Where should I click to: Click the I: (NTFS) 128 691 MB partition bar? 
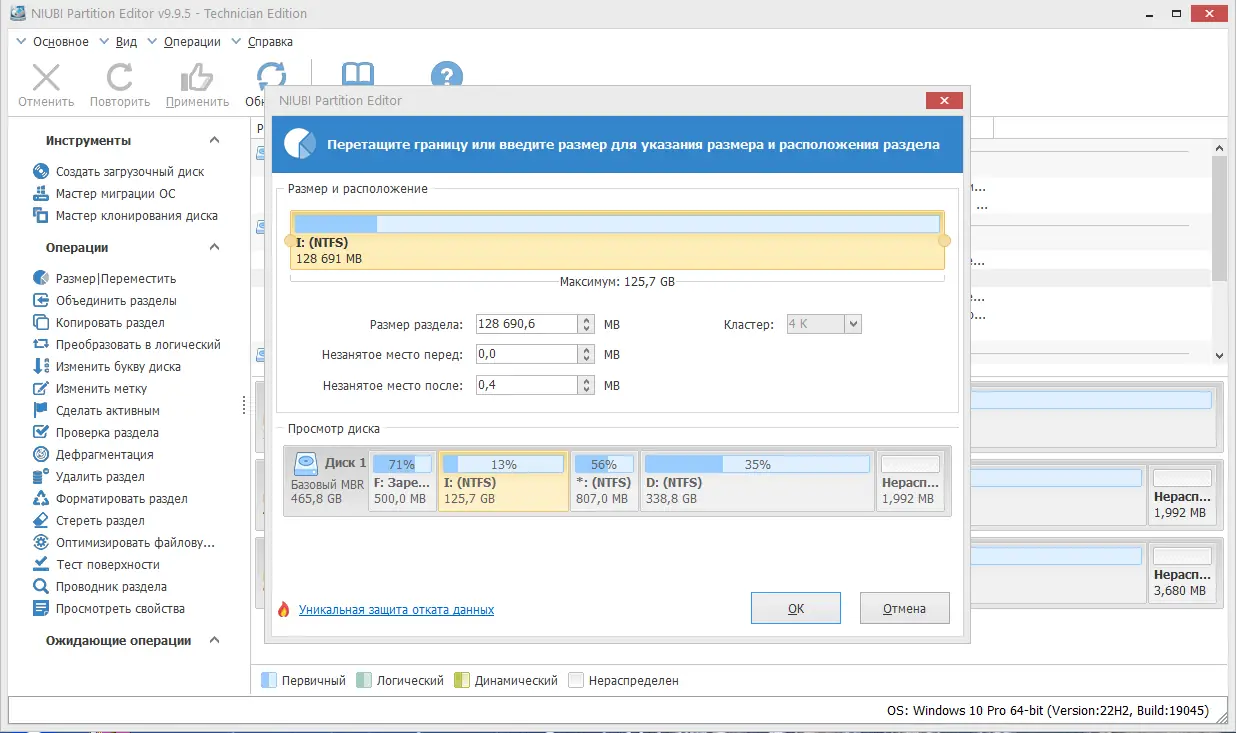(617, 240)
